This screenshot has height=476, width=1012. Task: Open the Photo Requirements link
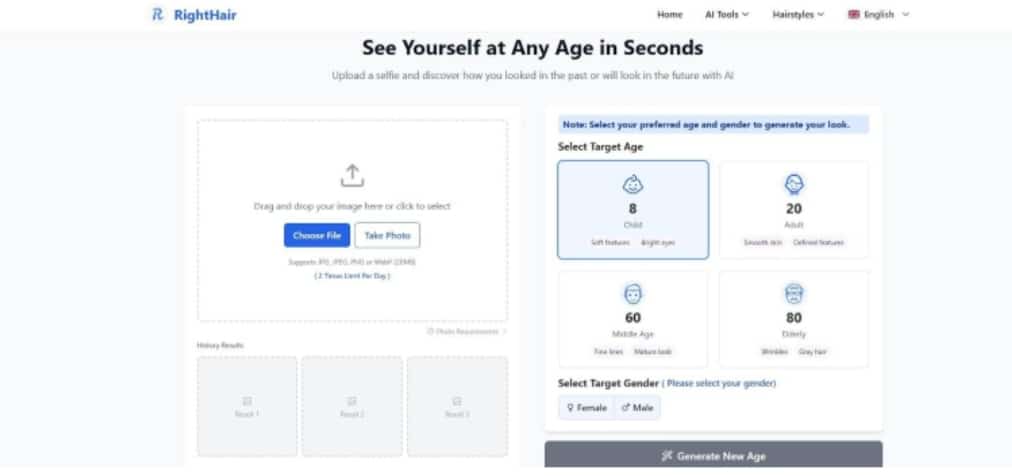point(466,331)
